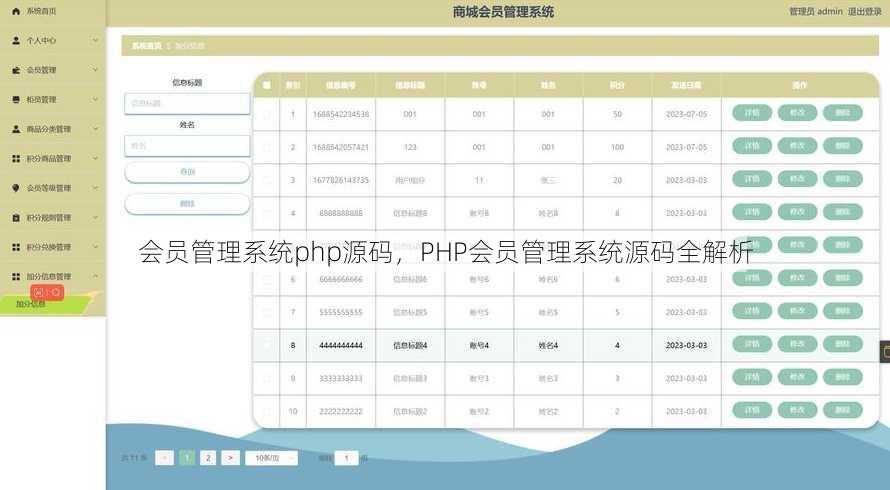Check the box for row 3333333333
The width and height of the screenshot is (890, 490).
click(267, 378)
